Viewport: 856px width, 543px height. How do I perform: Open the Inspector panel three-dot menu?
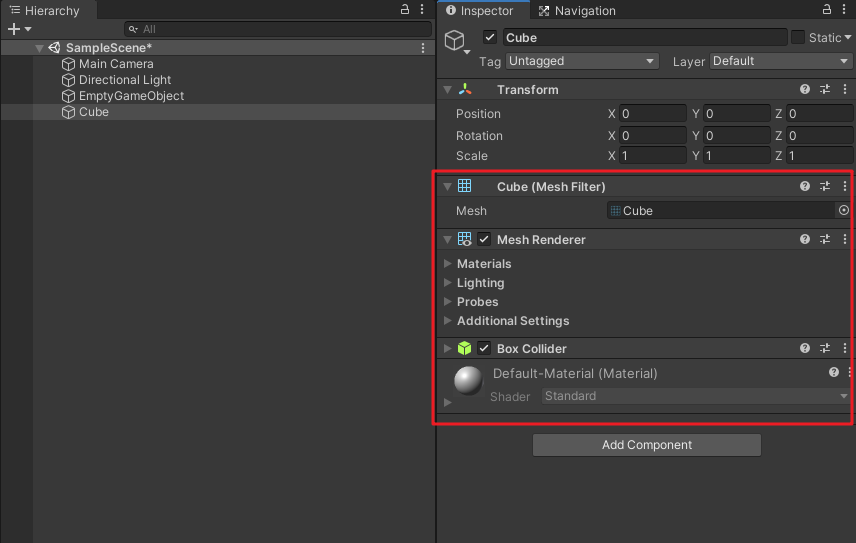844,9
